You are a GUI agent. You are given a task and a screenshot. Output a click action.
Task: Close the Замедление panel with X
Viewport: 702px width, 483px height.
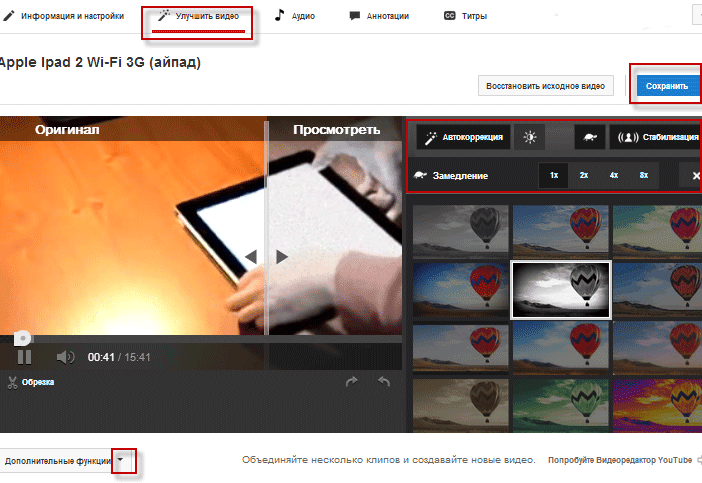pyautogui.click(x=695, y=175)
